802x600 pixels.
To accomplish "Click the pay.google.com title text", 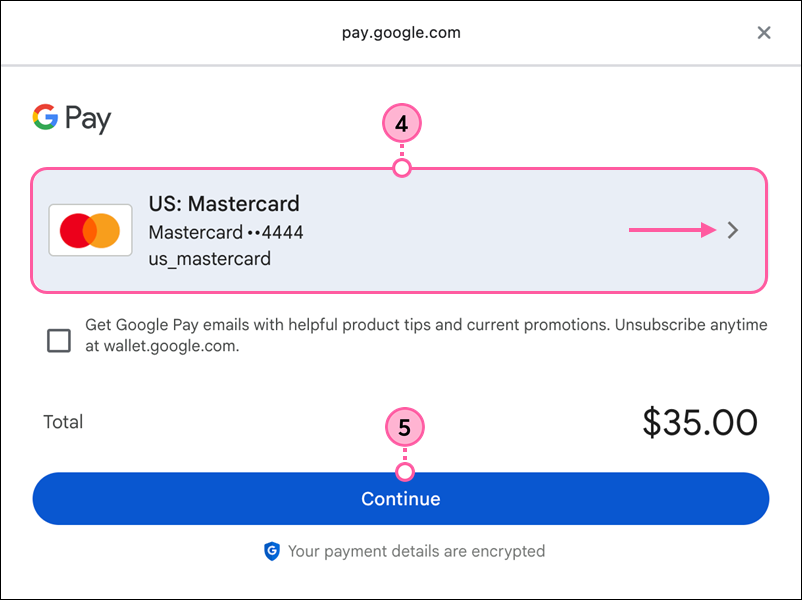I will (400, 32).
